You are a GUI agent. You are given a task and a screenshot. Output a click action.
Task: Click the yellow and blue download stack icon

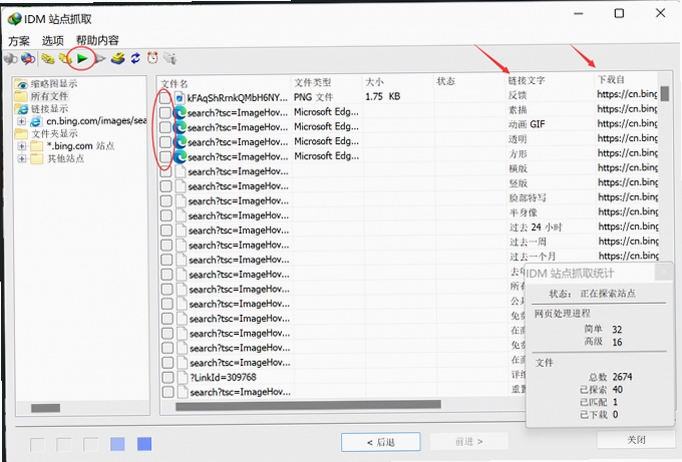[x=117, y=58]
